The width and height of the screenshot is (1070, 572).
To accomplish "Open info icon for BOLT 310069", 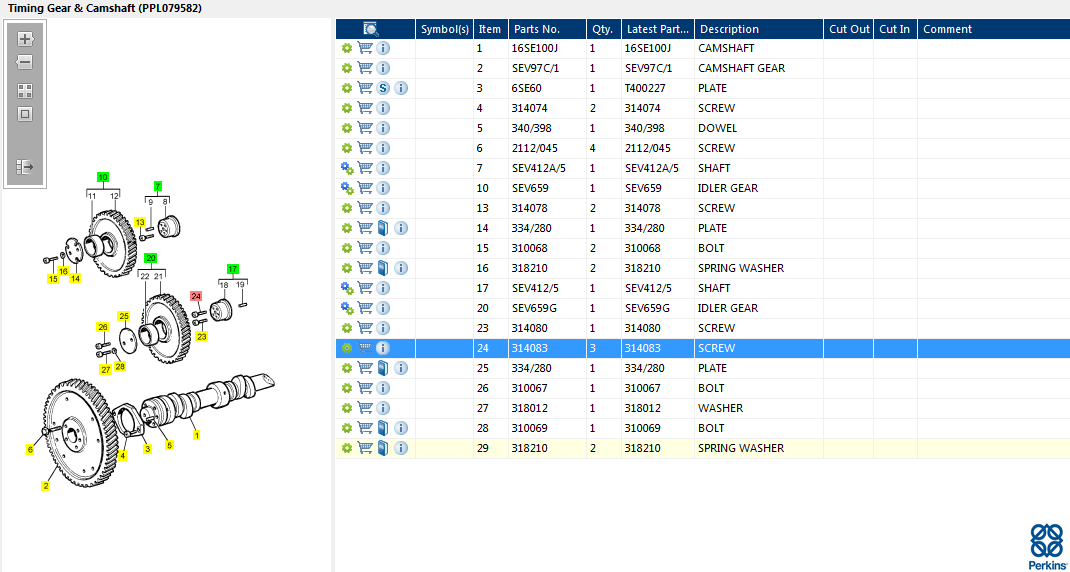I will coord(401,428).
